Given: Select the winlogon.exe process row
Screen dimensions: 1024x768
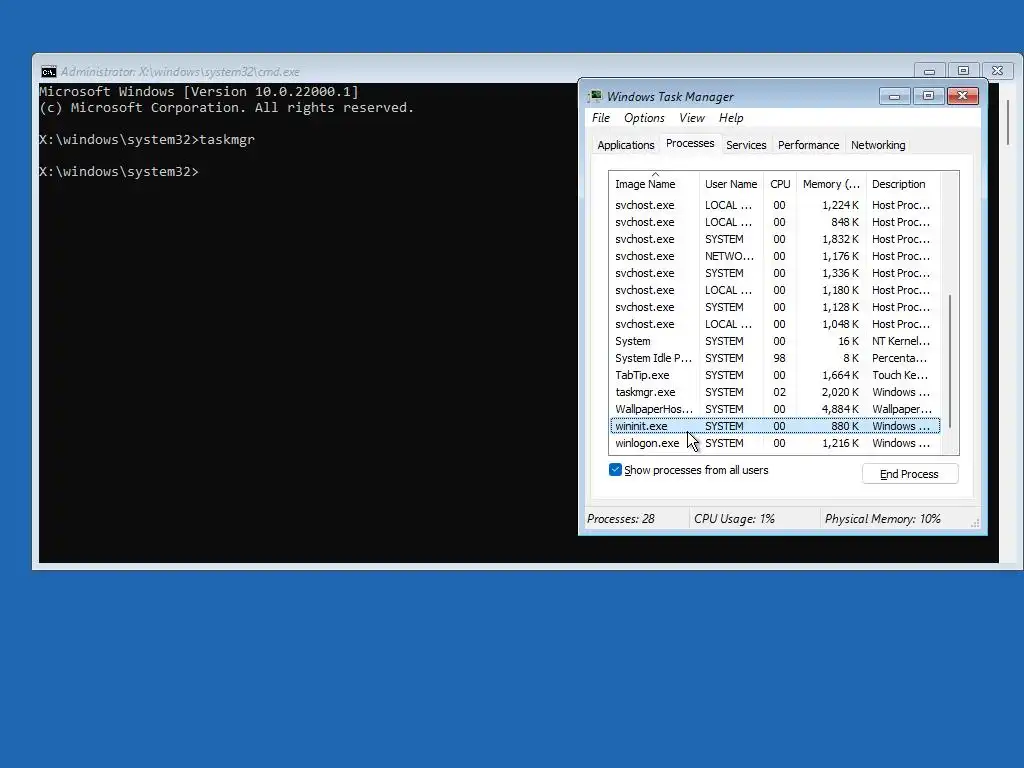Looking at the screenshot, I should (775, 443).
